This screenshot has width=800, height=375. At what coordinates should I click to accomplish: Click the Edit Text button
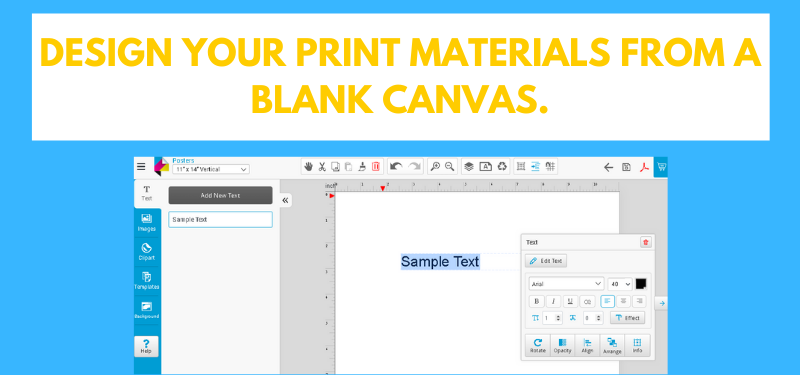(x=546, y=261)
